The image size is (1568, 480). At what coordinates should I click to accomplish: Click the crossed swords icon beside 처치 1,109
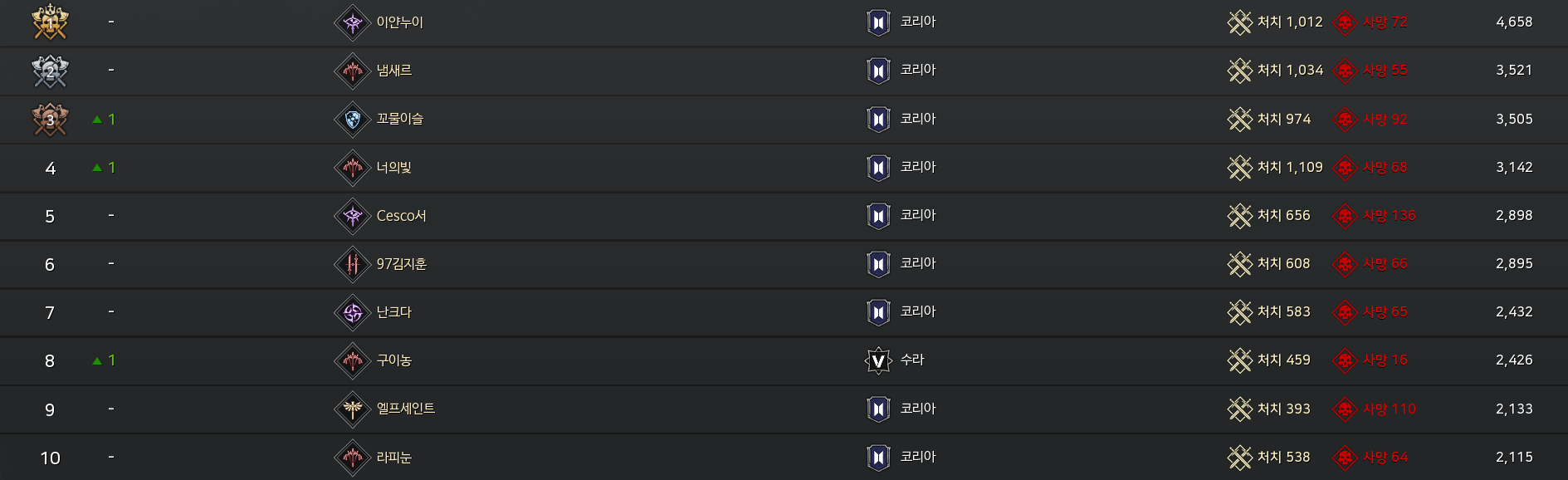(x=1239, y=168)
